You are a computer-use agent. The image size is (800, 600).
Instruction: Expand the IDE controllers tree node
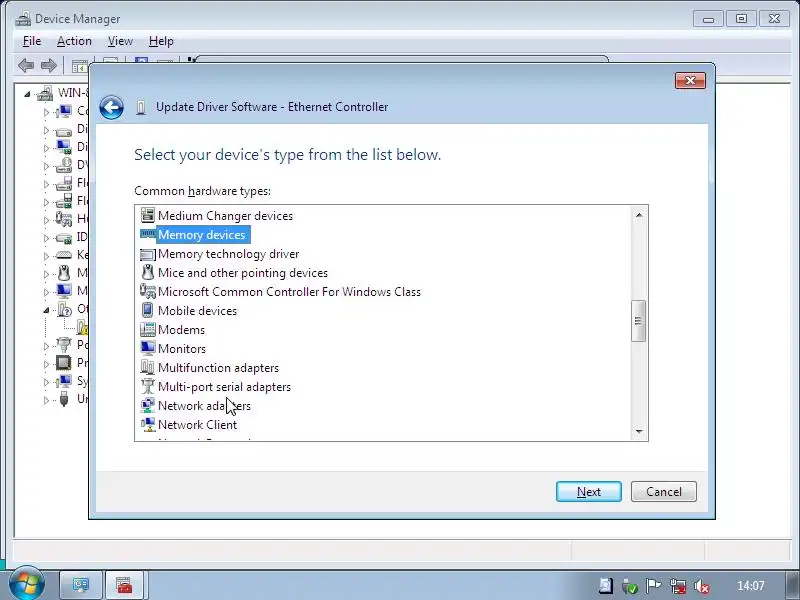(46, 238)
